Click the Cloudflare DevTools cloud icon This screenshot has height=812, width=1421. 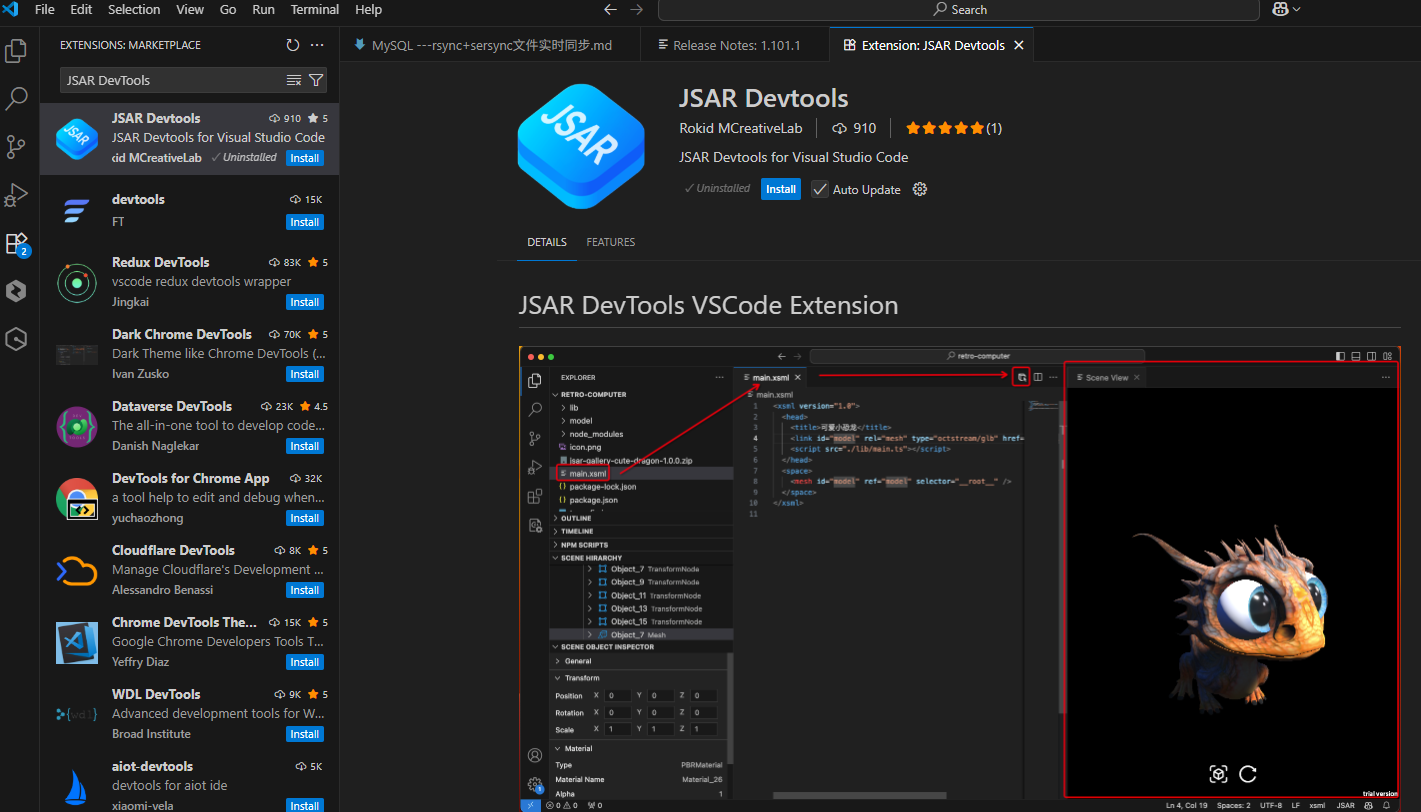[x=77, y=571]
